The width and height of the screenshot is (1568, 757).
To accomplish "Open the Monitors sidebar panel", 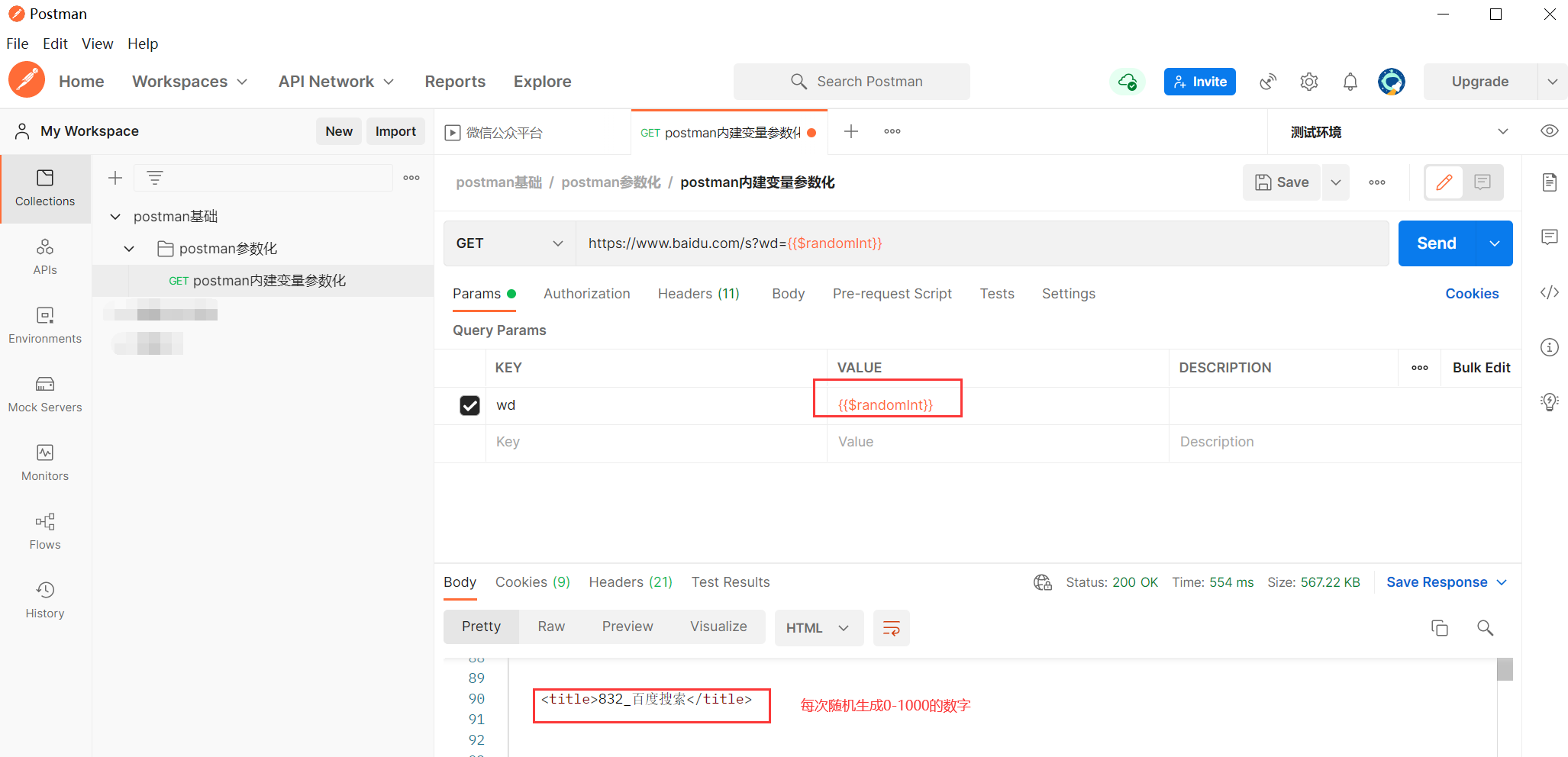I will pyautogui.click(x=45, y=462).
